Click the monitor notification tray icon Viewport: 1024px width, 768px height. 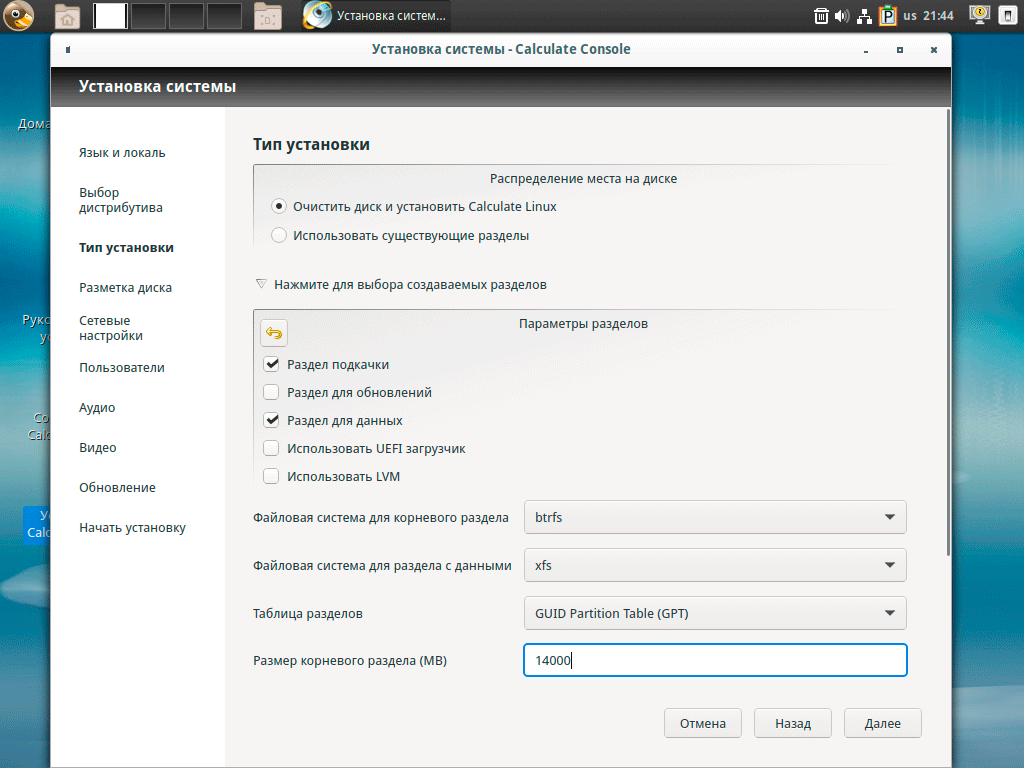tap(979, 15)
